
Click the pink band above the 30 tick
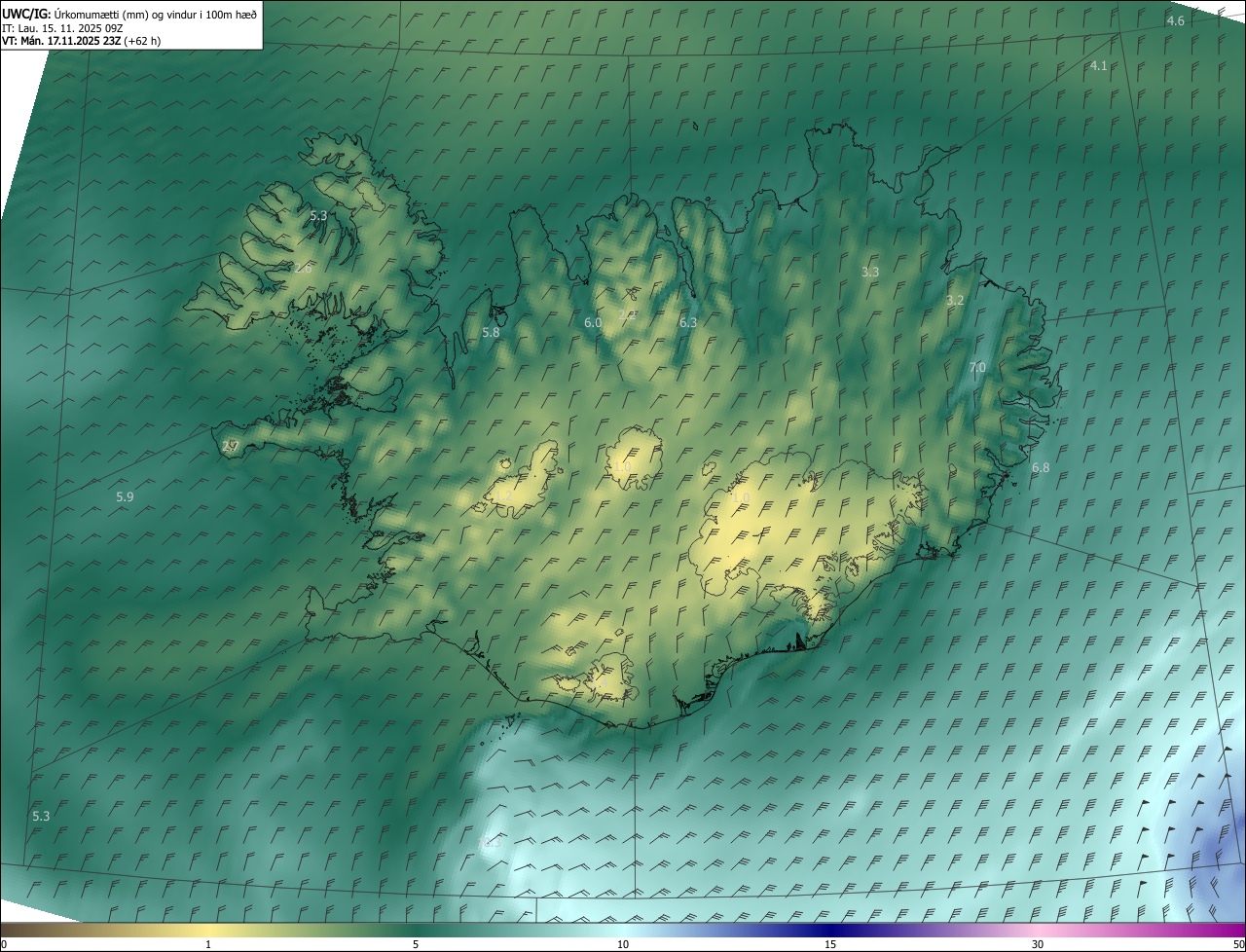click(x=1038, y=930)
